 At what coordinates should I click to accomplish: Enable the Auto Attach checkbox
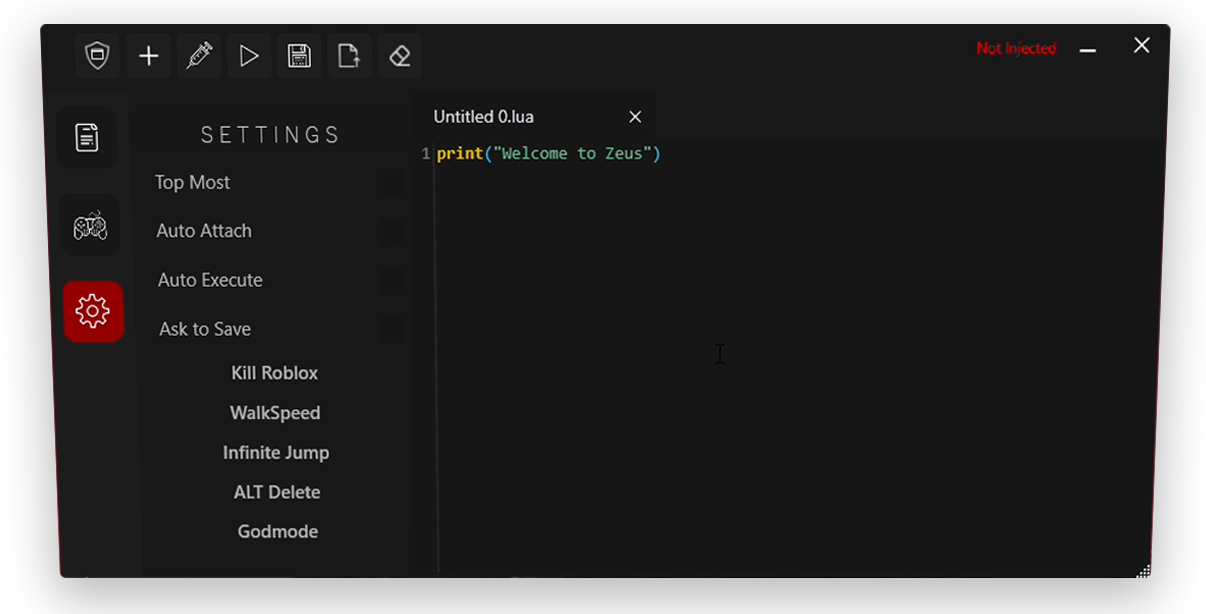coord(392,231)
